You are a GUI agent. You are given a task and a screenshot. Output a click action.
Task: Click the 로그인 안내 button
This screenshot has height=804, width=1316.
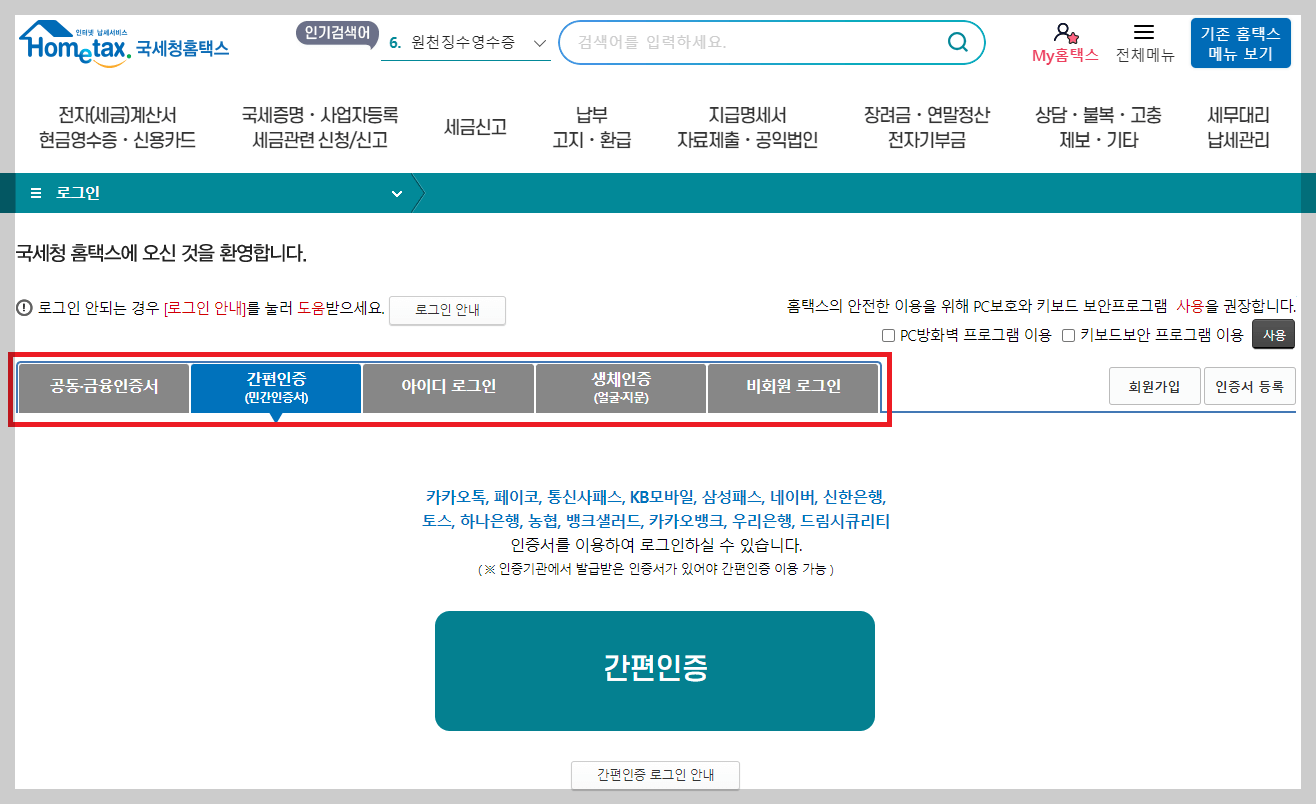(447, 310)
